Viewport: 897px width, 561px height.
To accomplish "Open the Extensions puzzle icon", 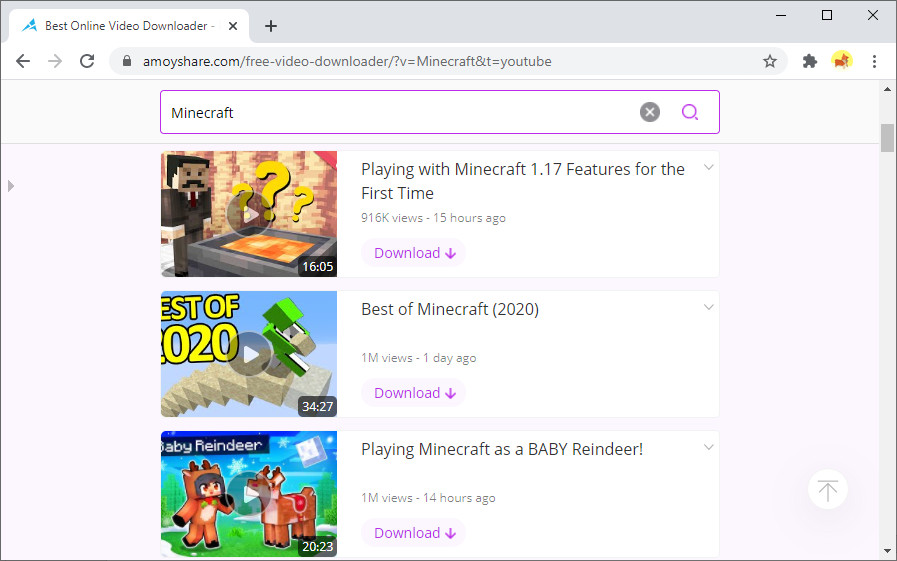I will [x=809, y=61].
